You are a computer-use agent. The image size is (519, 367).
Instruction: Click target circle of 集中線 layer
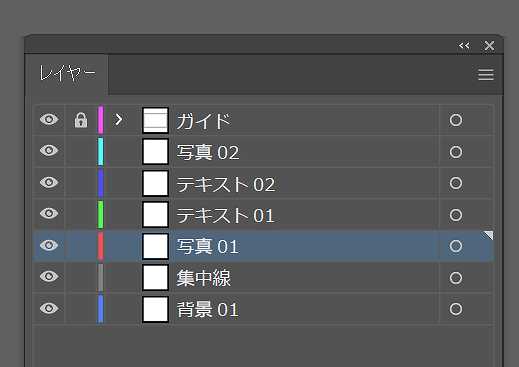(456, 278)
